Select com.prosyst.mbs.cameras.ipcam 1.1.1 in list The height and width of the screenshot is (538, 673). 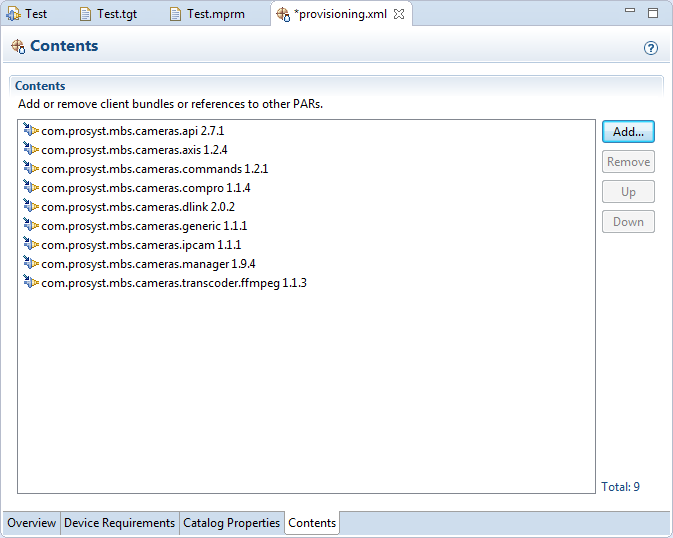pyautogui.click(x=141, y=245)
